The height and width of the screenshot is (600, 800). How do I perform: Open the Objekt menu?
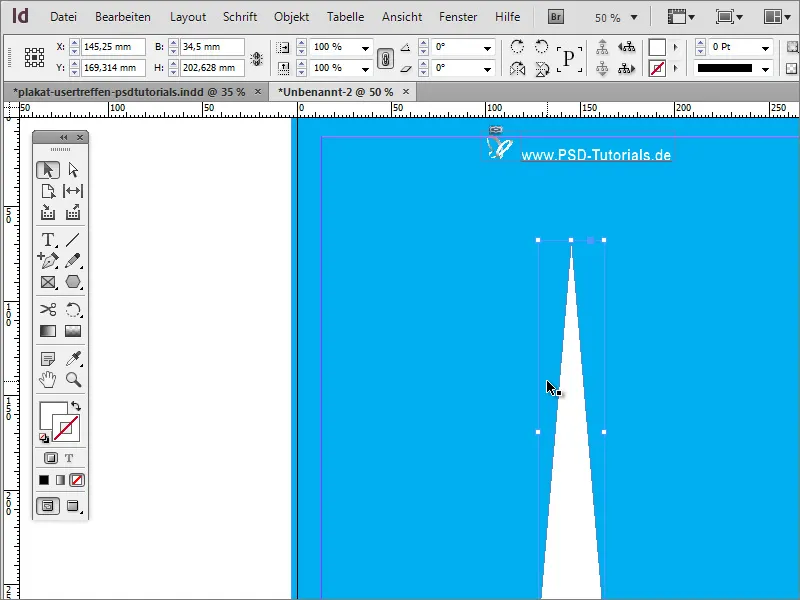click(291, 16)
